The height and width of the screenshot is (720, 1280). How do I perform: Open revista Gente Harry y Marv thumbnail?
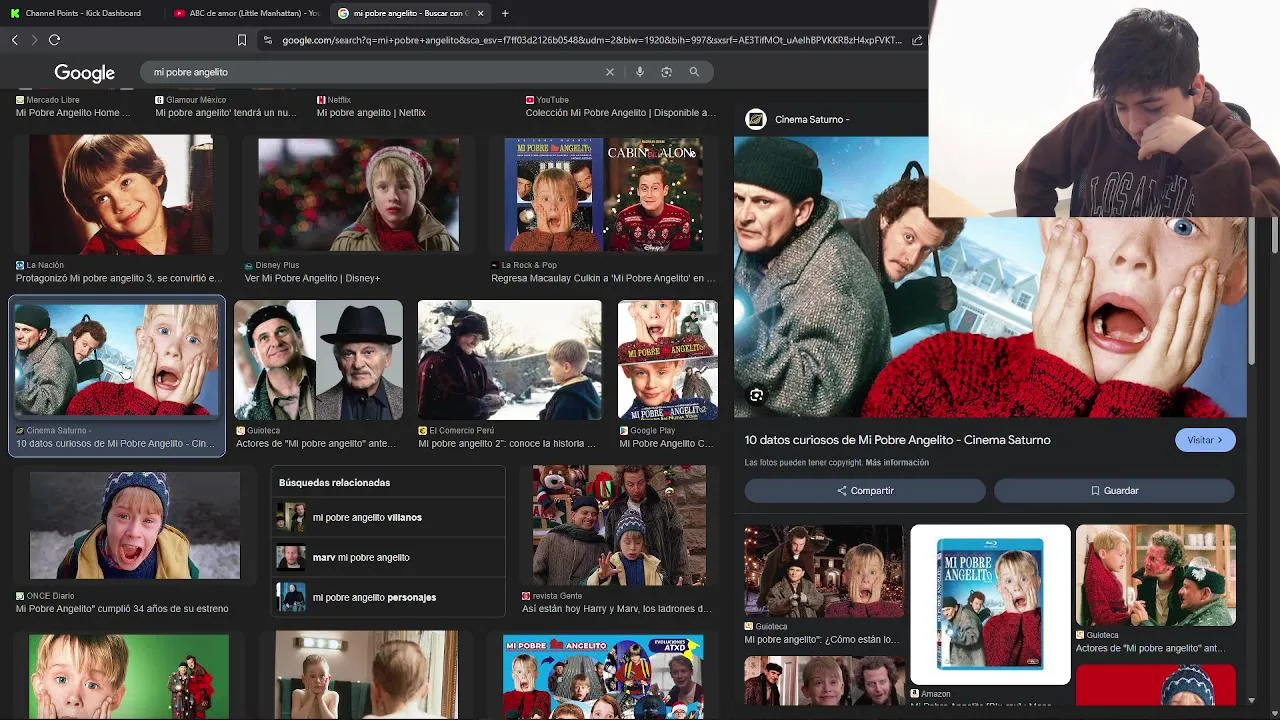pos(619,526)
